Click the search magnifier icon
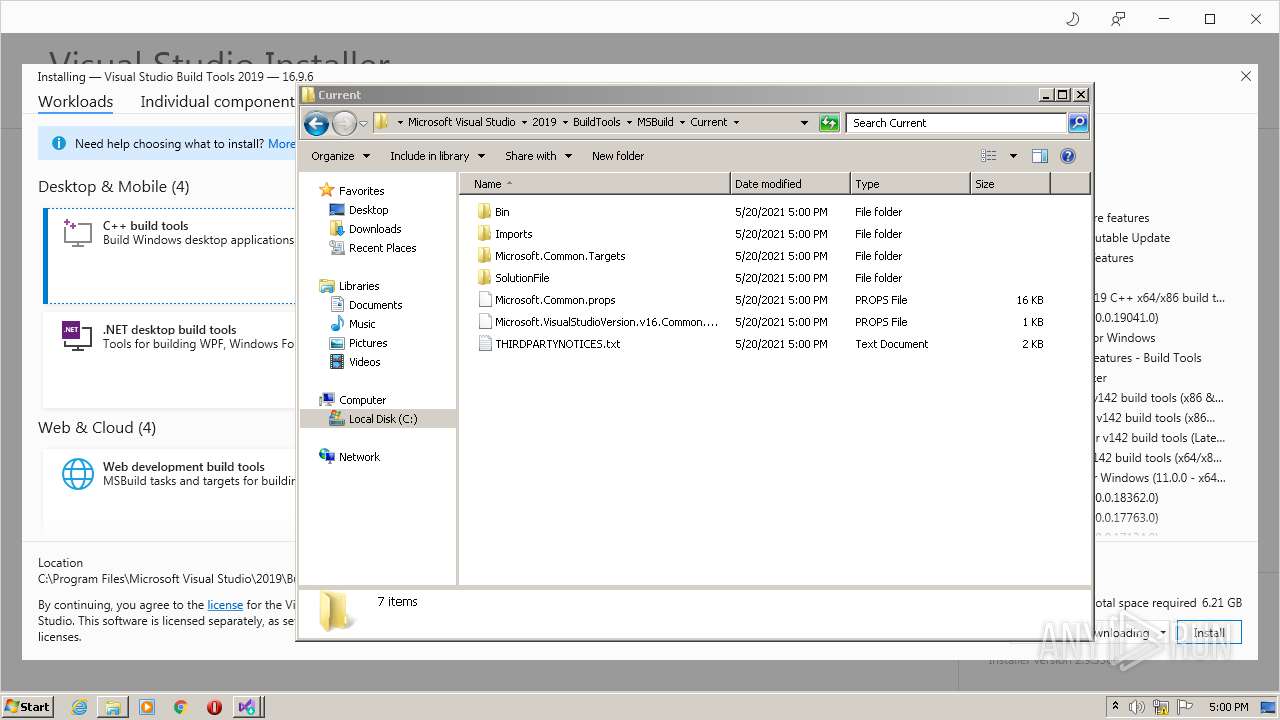The width and height of the screenshot is (1280, 720). pyautogui.click(x=1077, y=123)
